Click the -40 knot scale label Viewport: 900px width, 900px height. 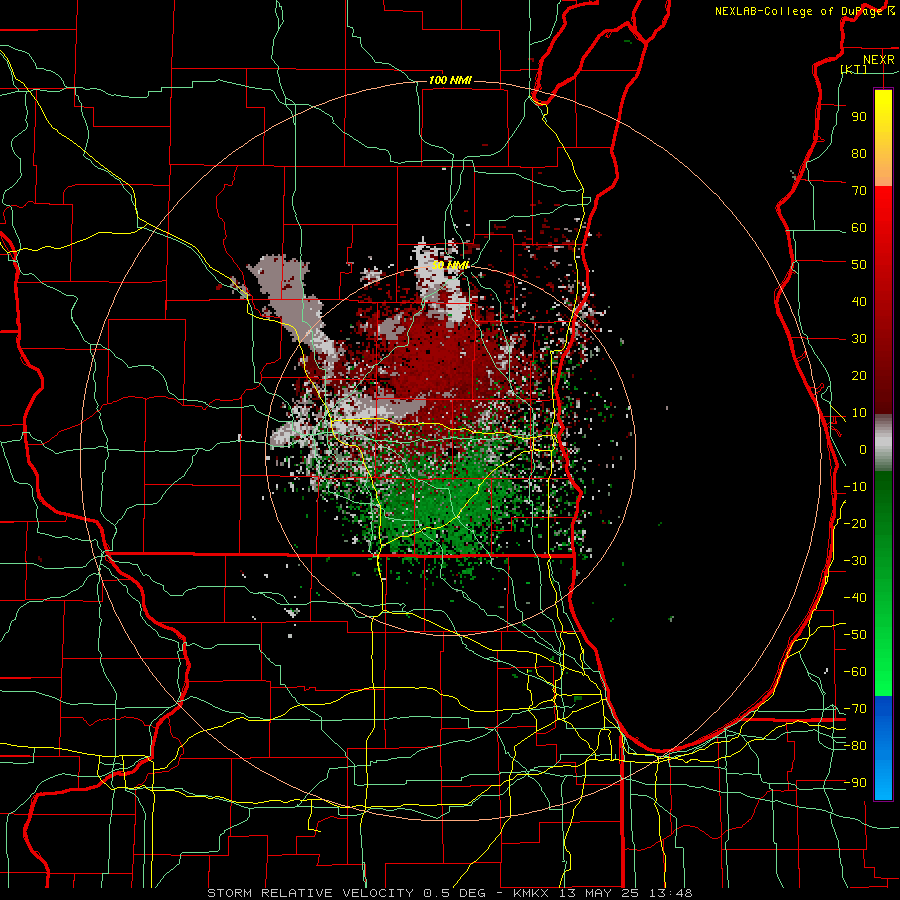pos(855,598)
